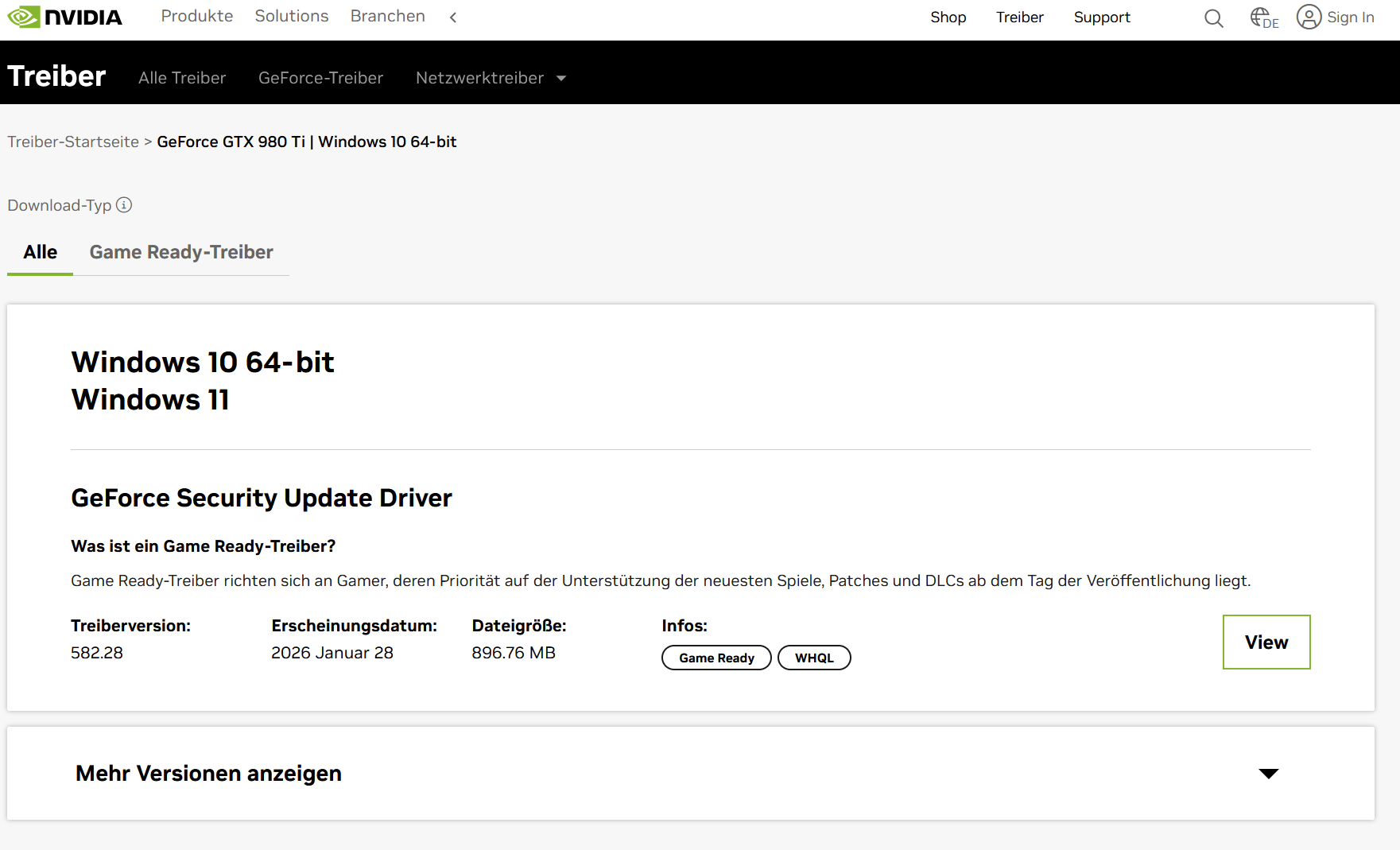Click Windows 11 heading

point(150,400)
